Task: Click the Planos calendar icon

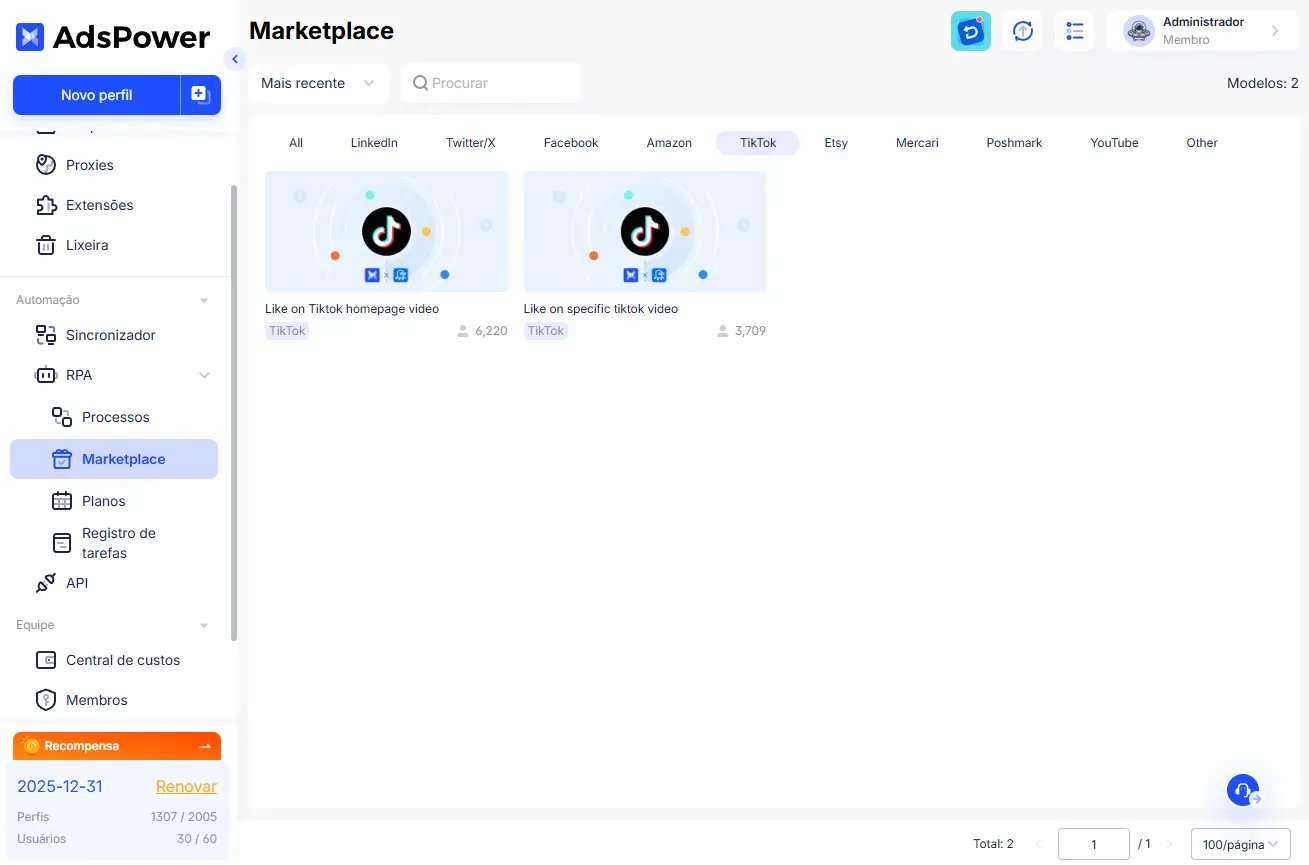Action: point(62,501)
